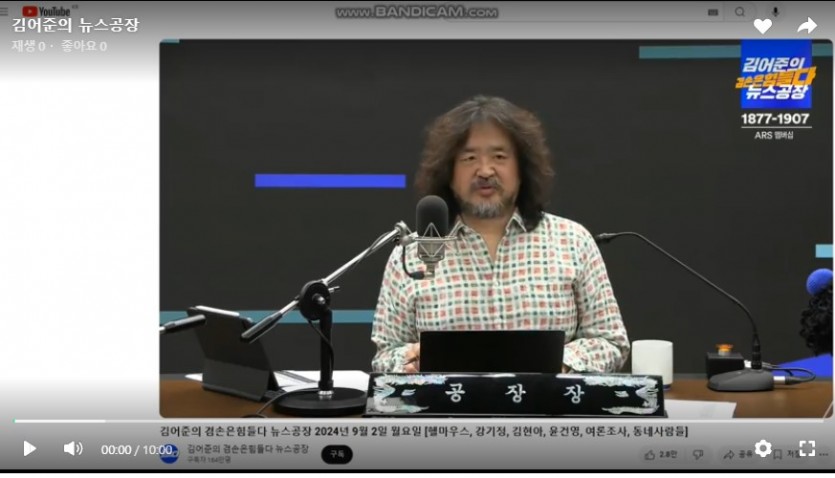Click the channel avatar below the video
This screenshot has height=478, width=835.
169,454
